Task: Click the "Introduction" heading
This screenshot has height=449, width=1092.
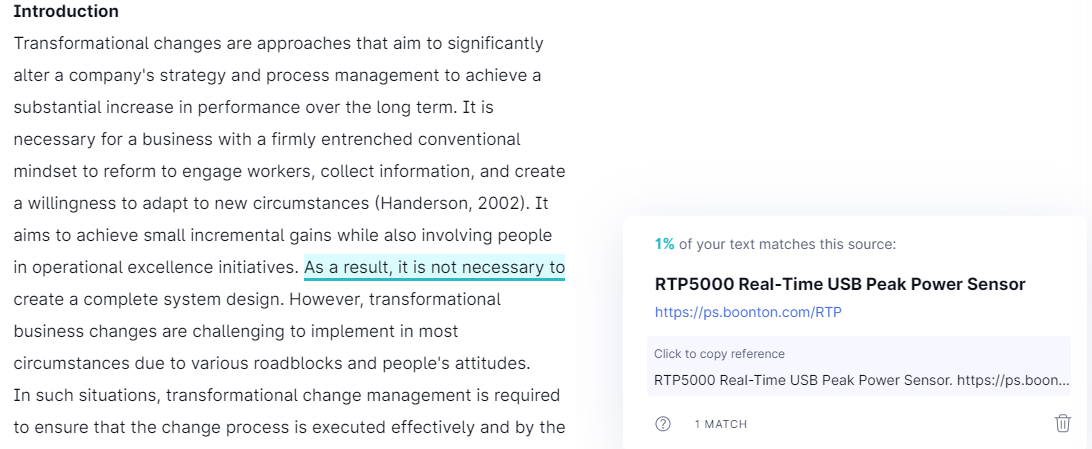Action: (x=66, y=12)
